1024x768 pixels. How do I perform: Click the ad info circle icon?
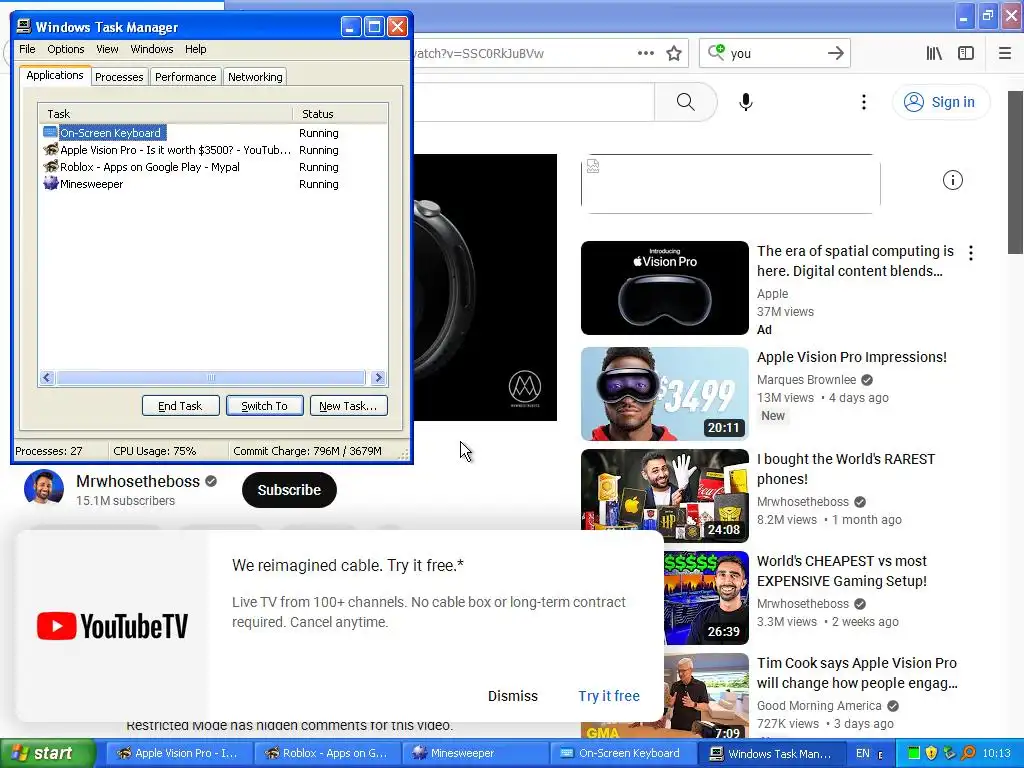tap(953, 180)
